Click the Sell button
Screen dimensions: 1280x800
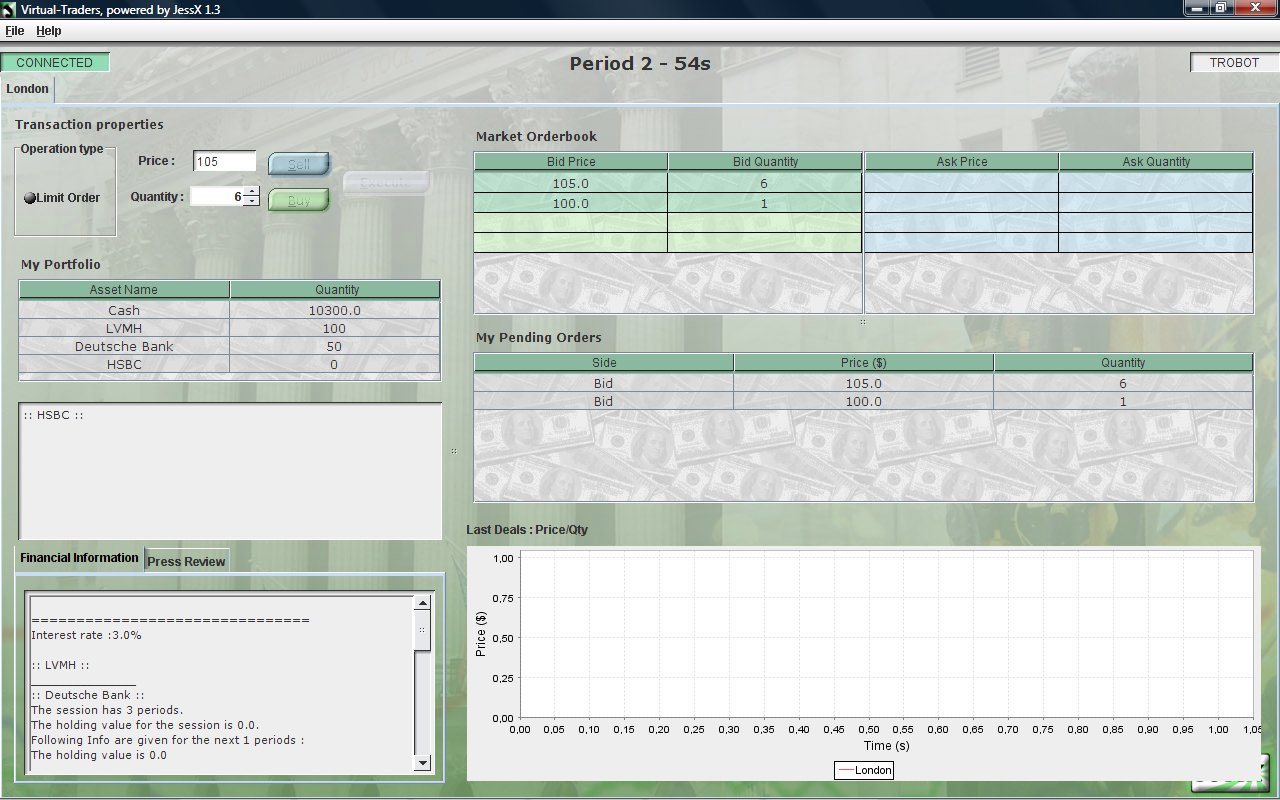point(299,163)
